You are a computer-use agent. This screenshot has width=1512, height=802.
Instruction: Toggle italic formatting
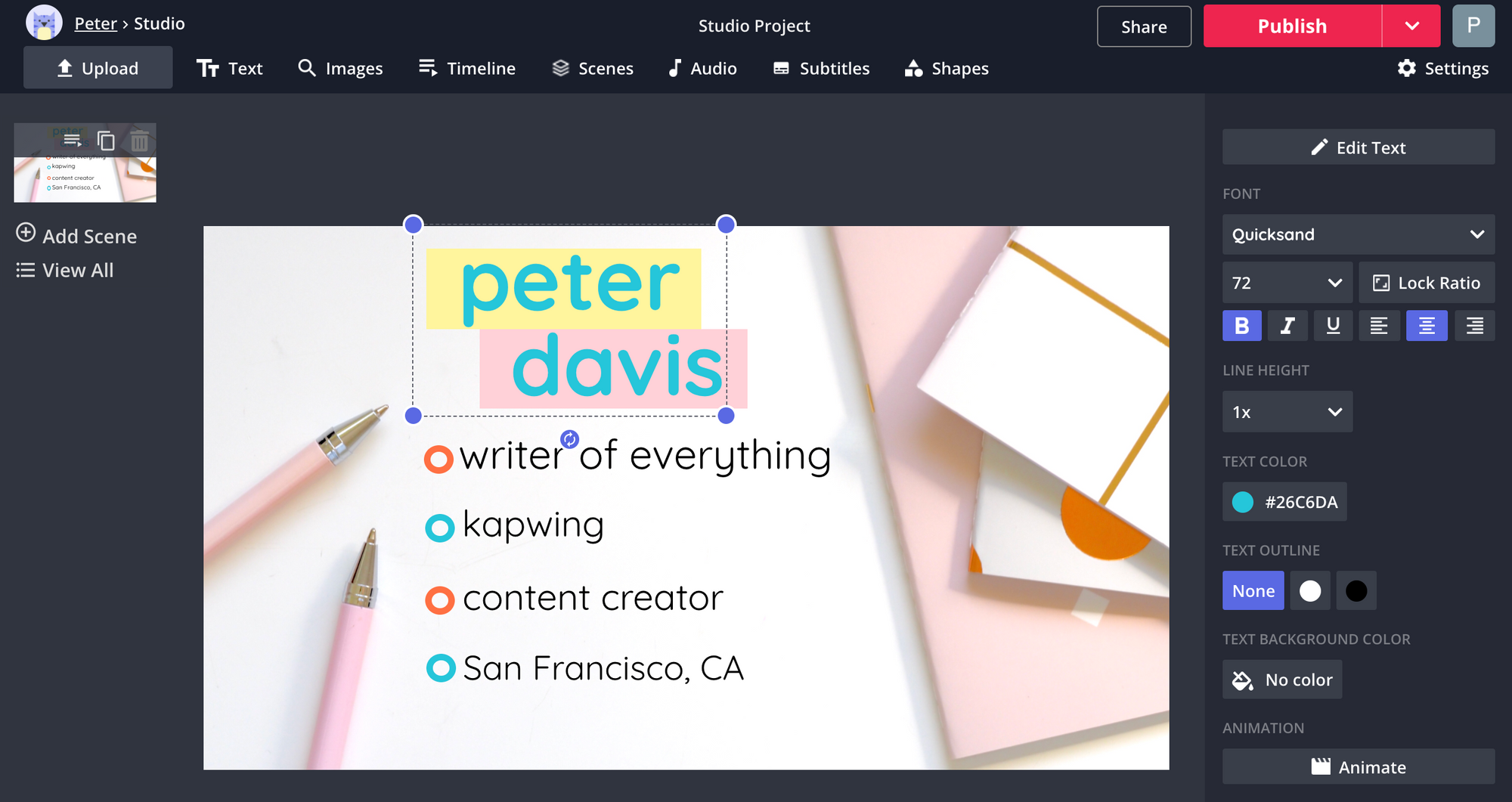pos(1287,326)
